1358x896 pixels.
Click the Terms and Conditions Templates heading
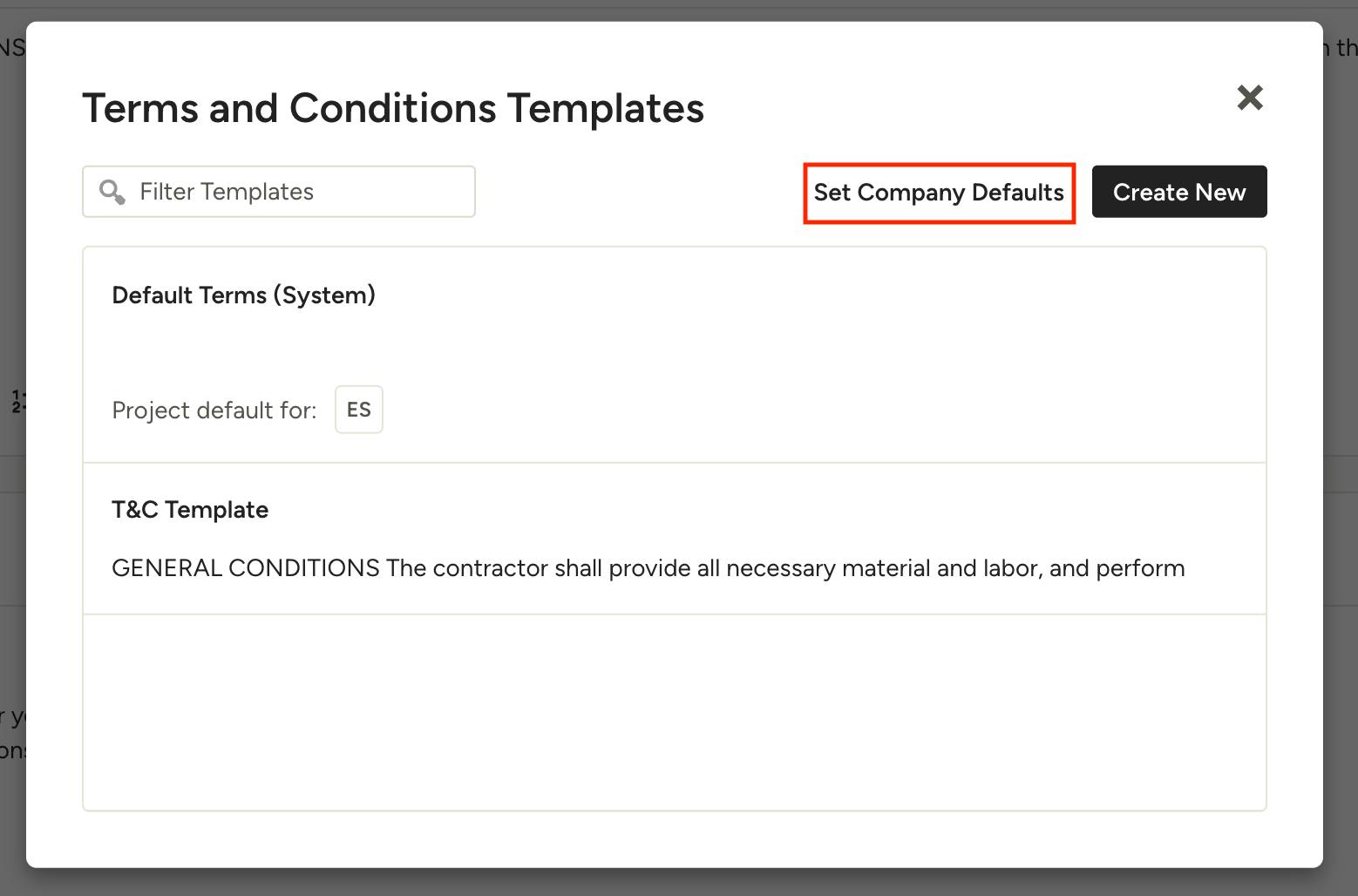tap(392, 109)
